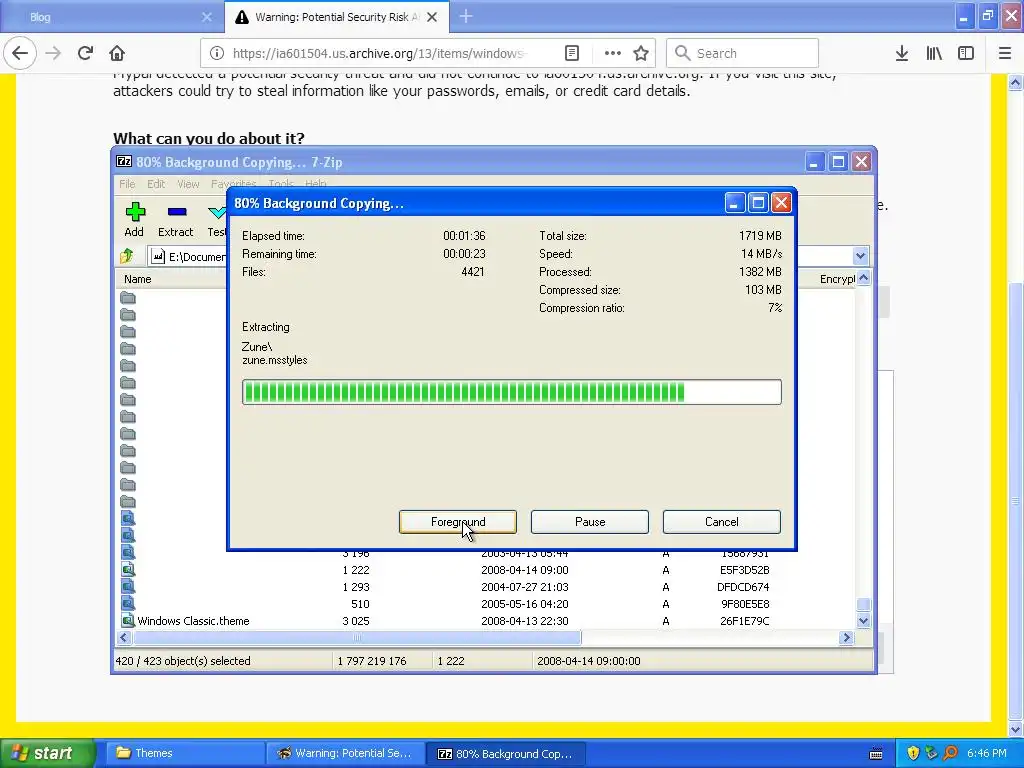Open the File menu in 7-Zip
Screen dimensions: 1024x768
pyautogui.click(x=127, y=184)
